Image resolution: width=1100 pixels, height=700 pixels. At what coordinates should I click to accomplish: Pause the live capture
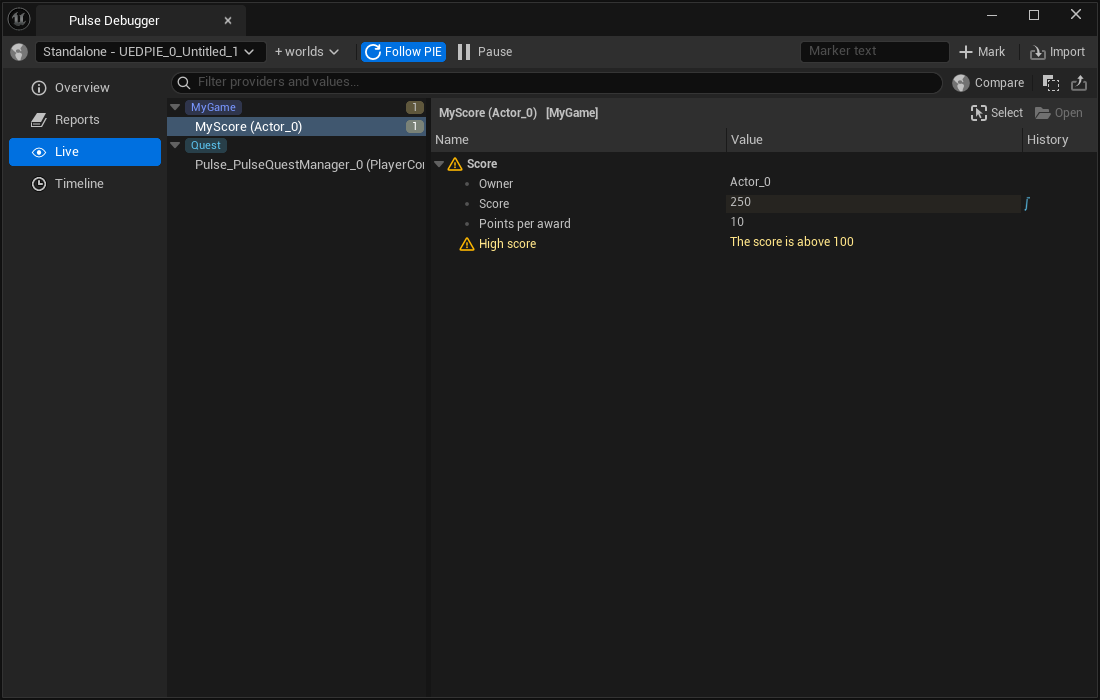(485, 52)
